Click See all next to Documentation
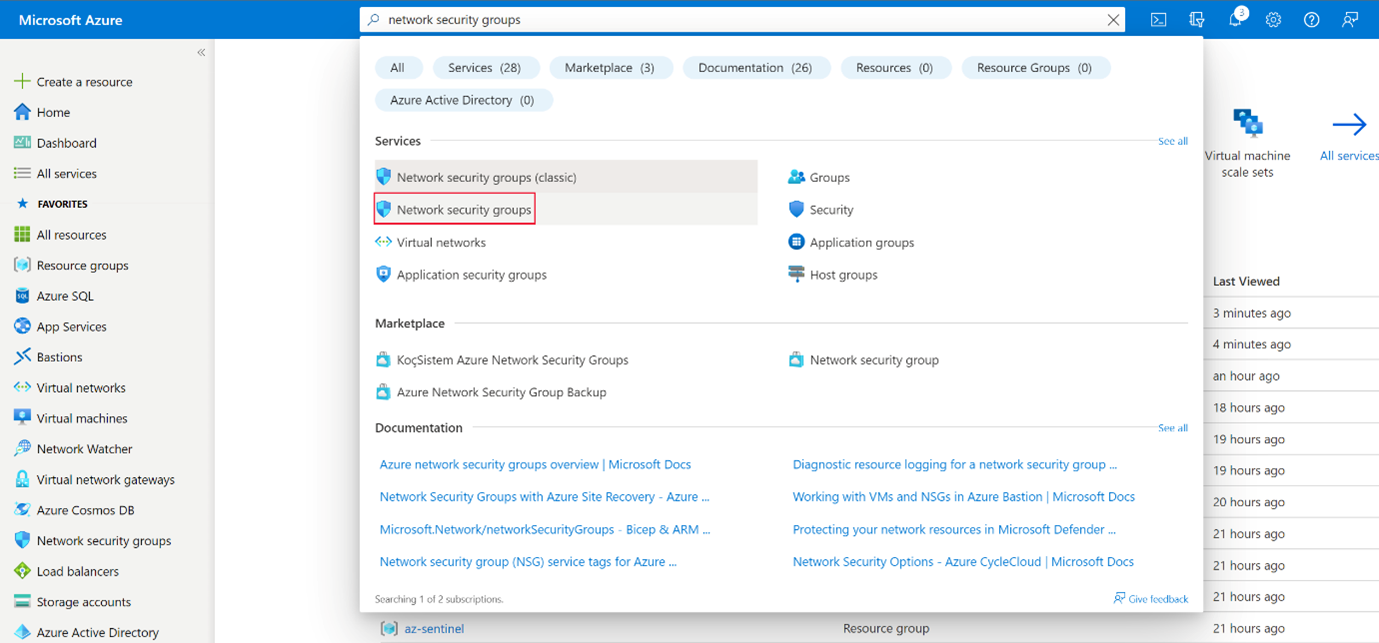This screenshot has width=1379, height=643. (x=1173, y=428)
